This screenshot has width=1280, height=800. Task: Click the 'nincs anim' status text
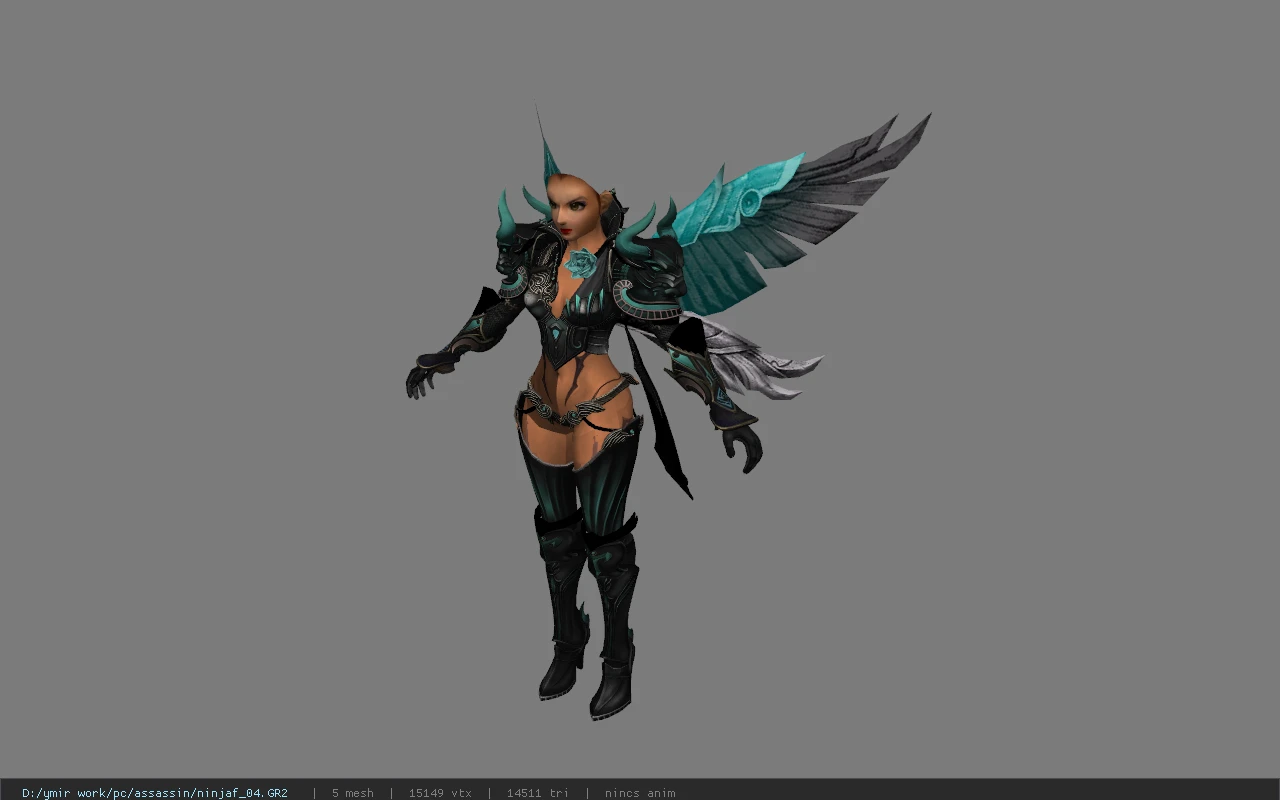pyautogui.click(x=640, y=793)
